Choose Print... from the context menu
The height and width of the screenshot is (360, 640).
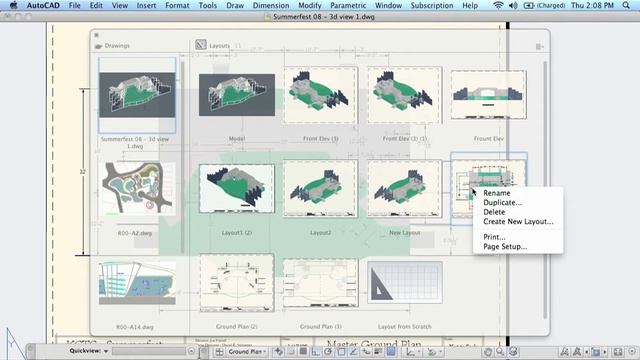pos(494,237)
